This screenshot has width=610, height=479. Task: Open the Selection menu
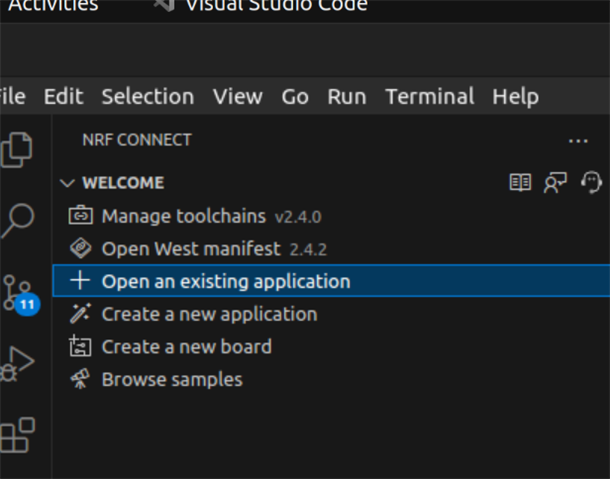148,96
